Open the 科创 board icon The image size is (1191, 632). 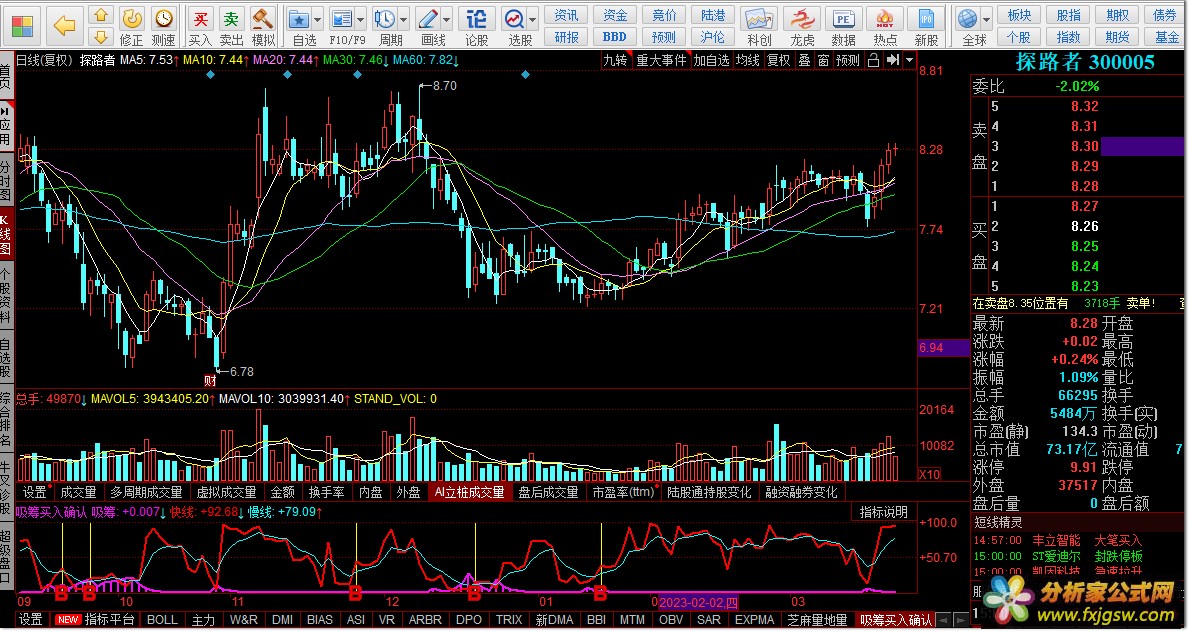pos(759,27)
